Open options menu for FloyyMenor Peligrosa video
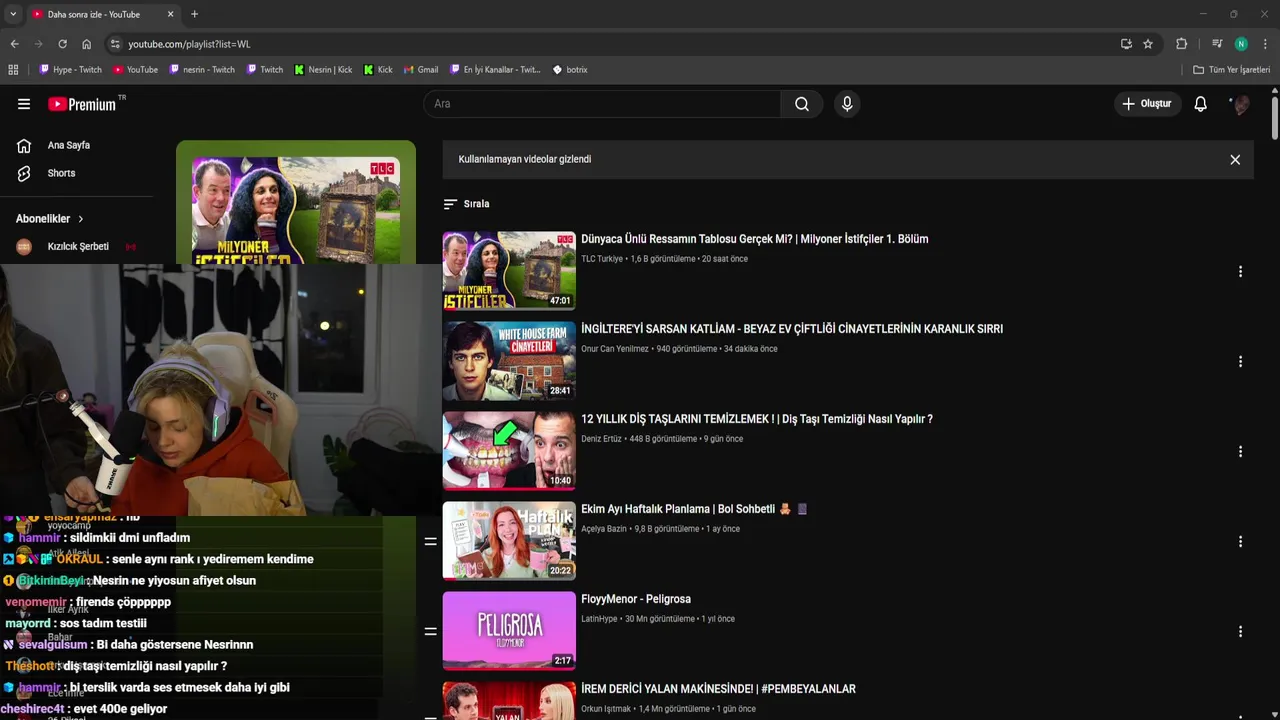Viewport: 1280px width, 720px height. (1240, 631)
